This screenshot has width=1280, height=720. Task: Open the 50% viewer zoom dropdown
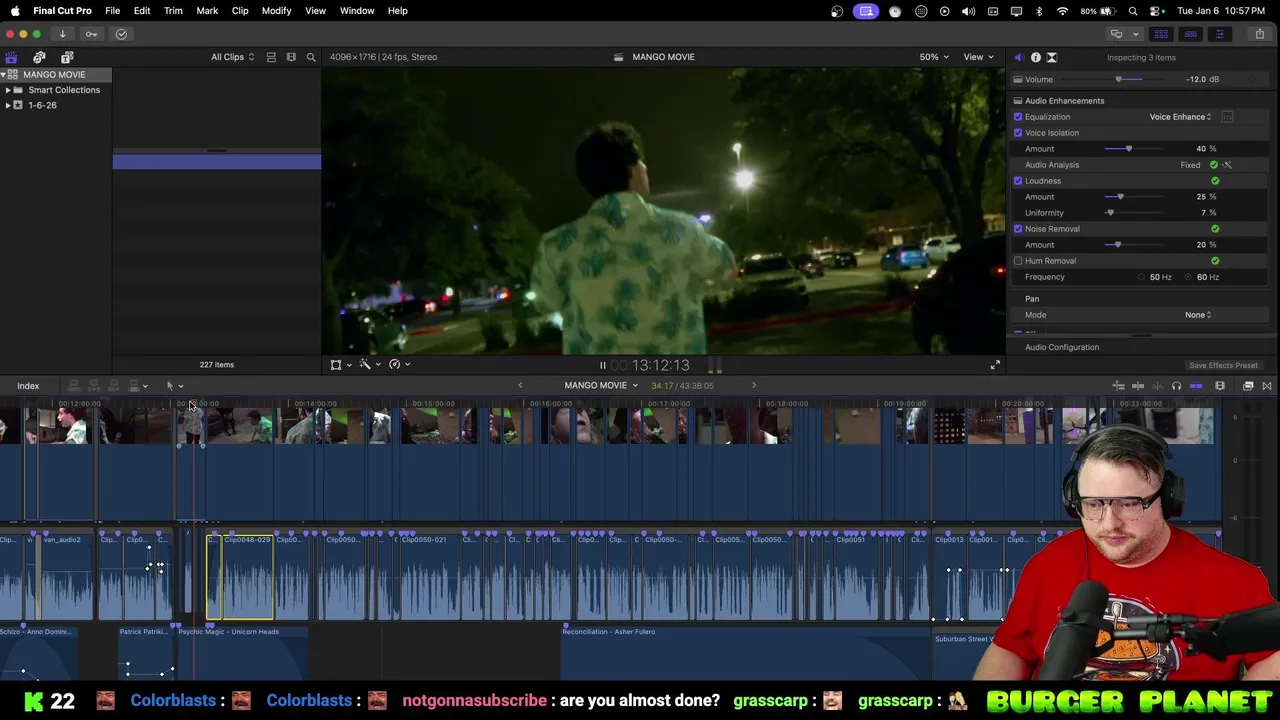pos(933,57)
